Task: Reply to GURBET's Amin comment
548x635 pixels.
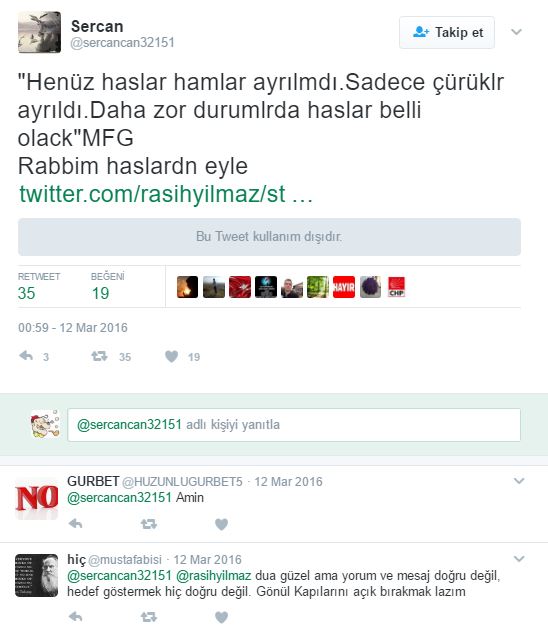Action: click(76, 524)
